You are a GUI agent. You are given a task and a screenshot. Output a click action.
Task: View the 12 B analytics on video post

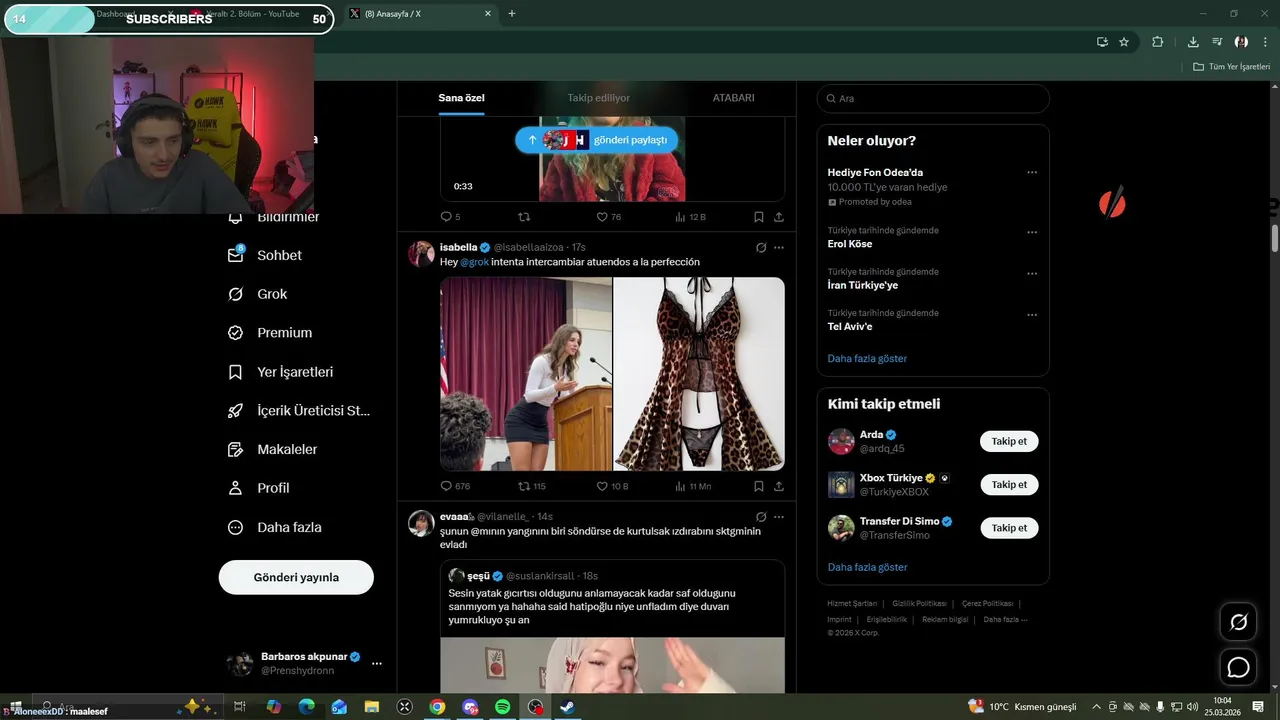[691, 217]
